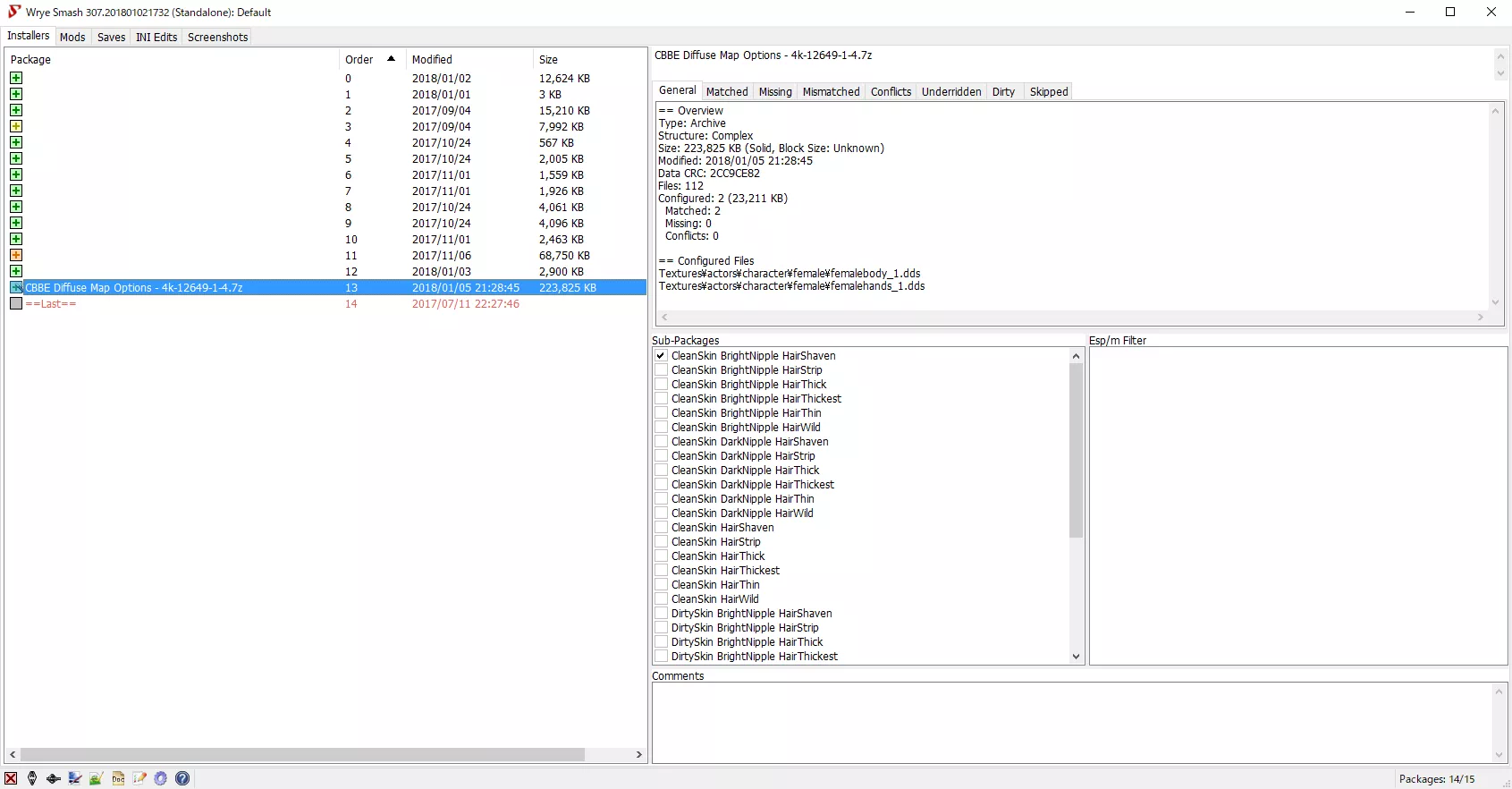View the Underridden tab
Image resolution: width=1512 pixels, height=789 pixels.
[951, 91]
